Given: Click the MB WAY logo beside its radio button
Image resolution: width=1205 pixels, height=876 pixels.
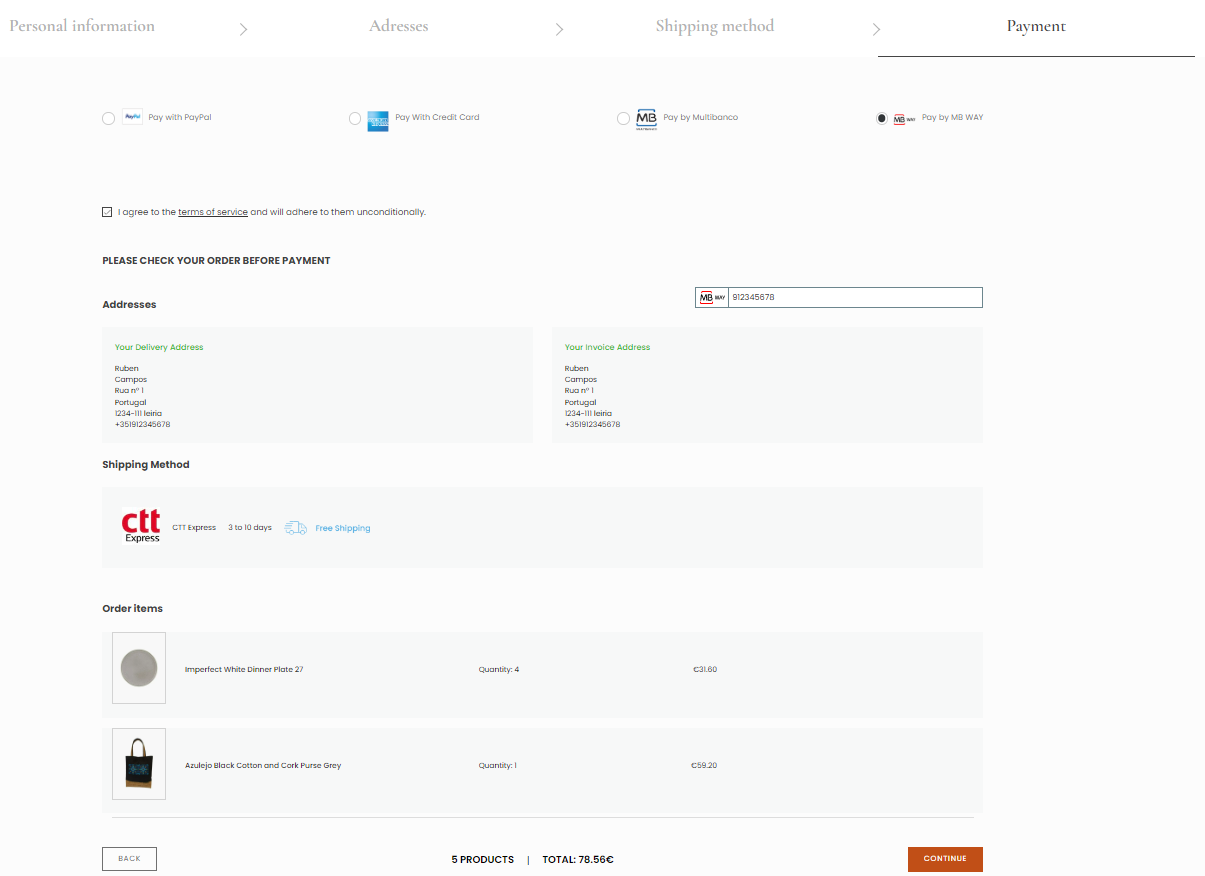Looking at the screenshot, I should pyautogui.click(x=904, y=118).
